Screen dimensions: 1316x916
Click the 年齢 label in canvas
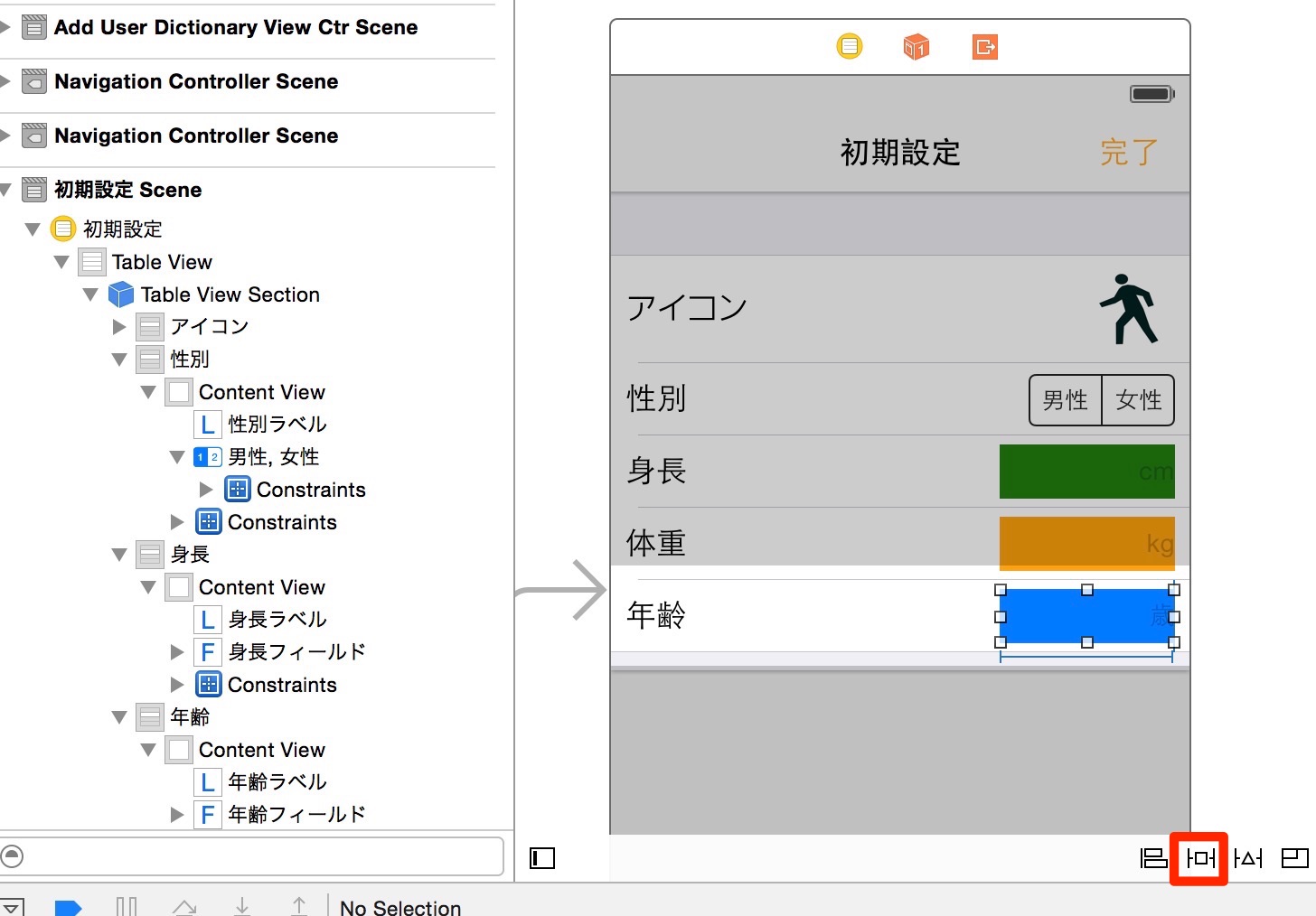pos(657,615)
